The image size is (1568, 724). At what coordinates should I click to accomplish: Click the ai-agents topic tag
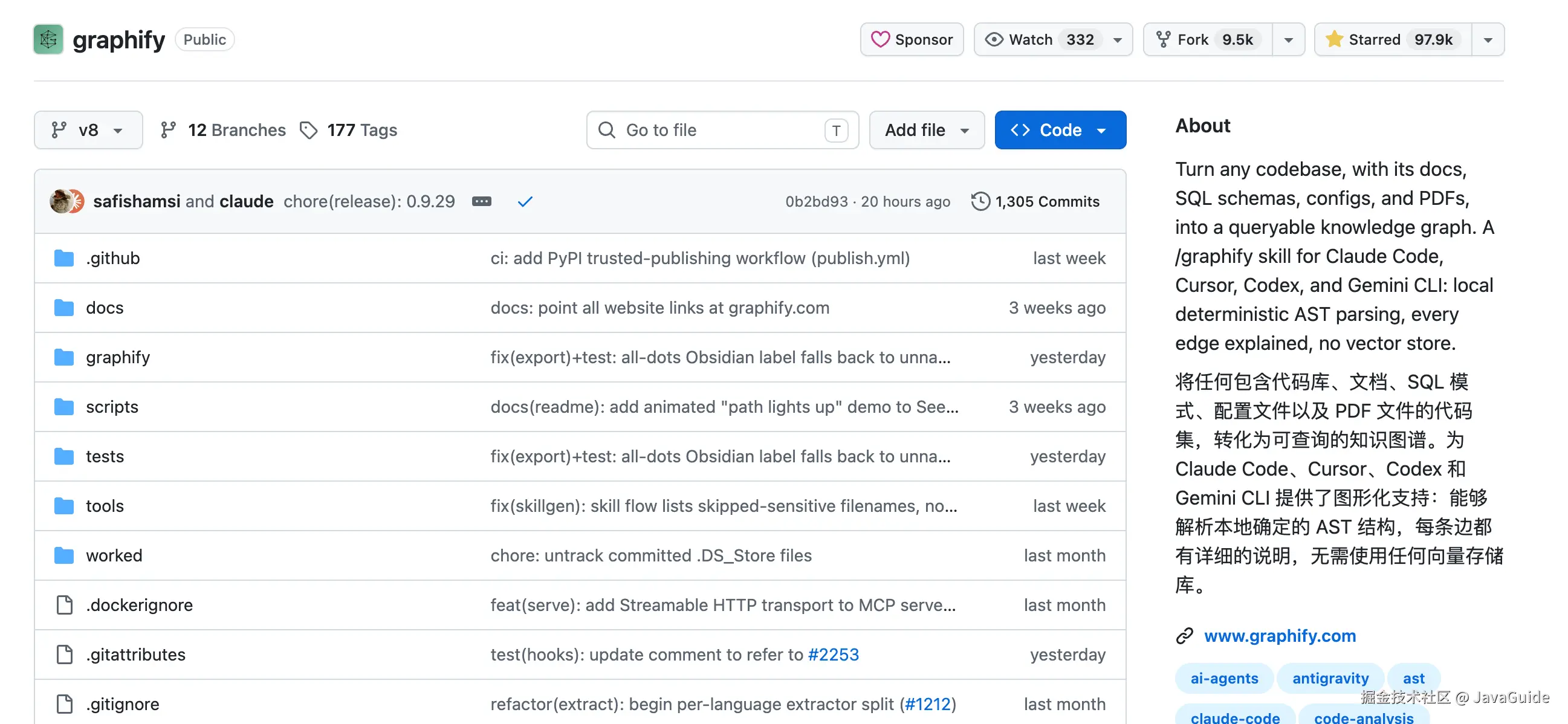(x=1224, y=678)
